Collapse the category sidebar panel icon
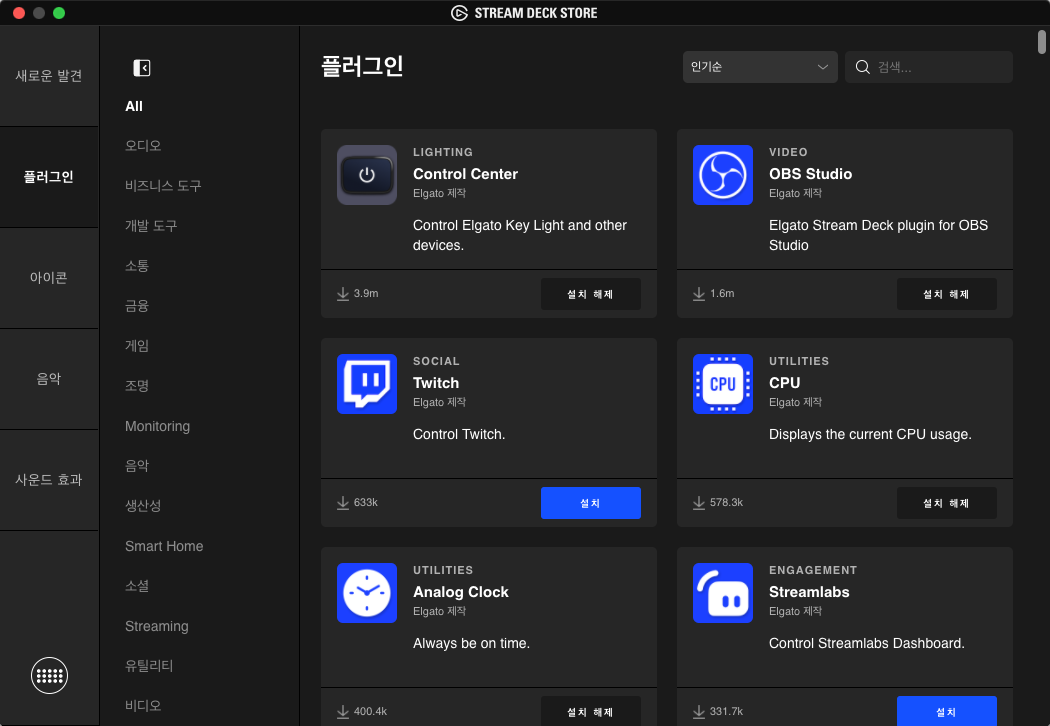This screenshot has height=726, width=1050. [x=142, y=68]
